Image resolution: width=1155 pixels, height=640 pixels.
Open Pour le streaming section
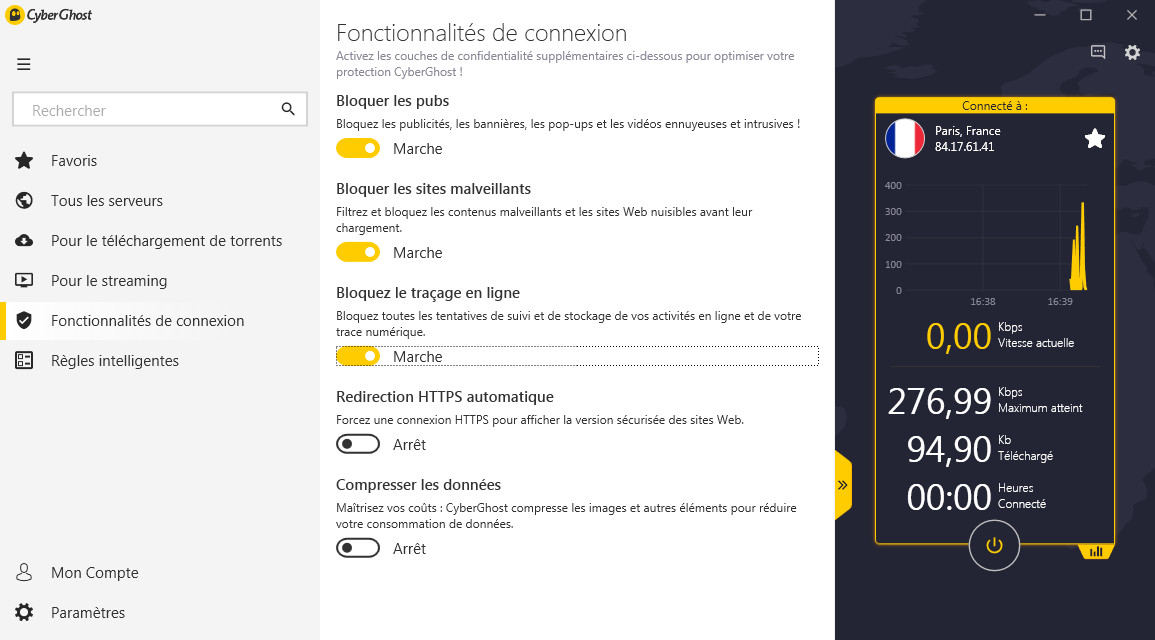[x=161, y=281]
